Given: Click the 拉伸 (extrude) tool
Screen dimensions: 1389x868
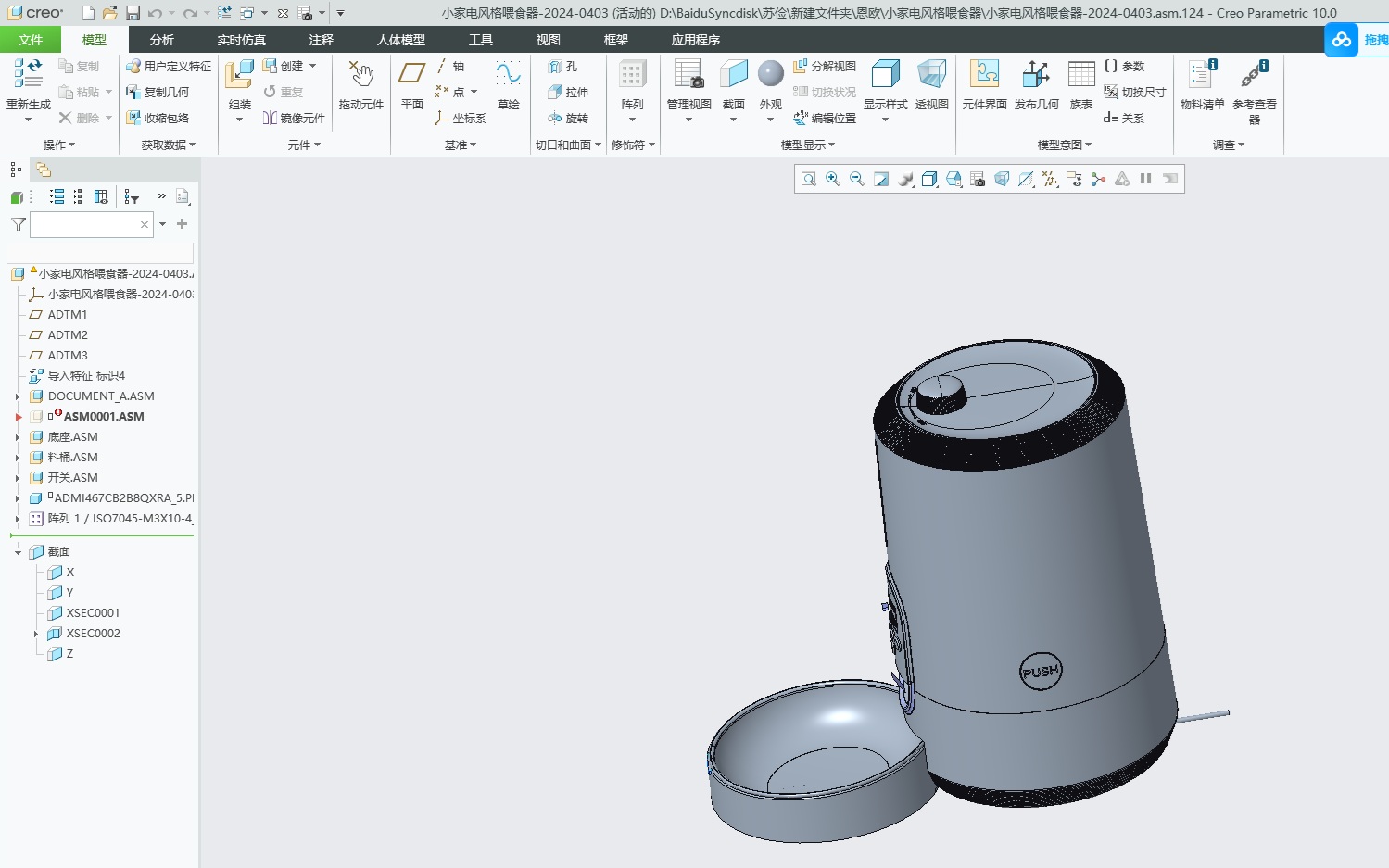Looking at the screenshot, I should [x=568, y=92].
